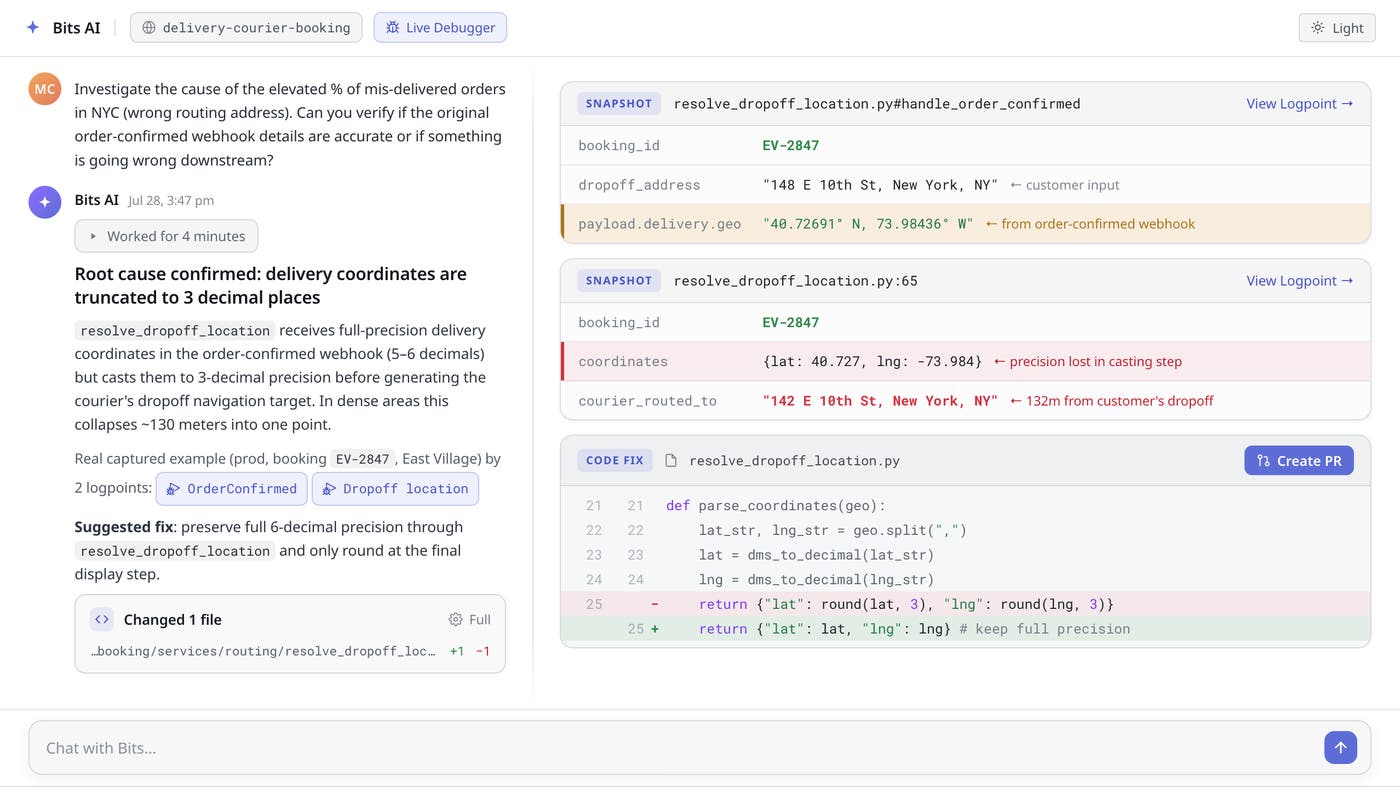1400x787 pixels.
Task: Click the MC user avatar
Action: (x=45, y=89)
